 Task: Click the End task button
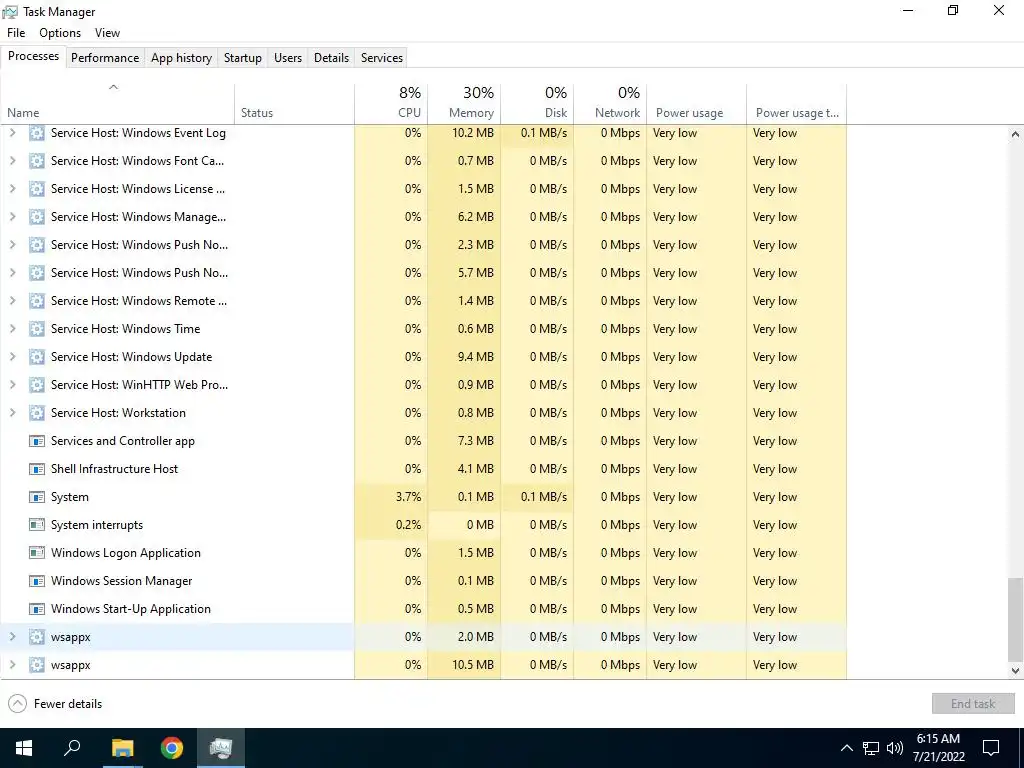click(973, 704)
